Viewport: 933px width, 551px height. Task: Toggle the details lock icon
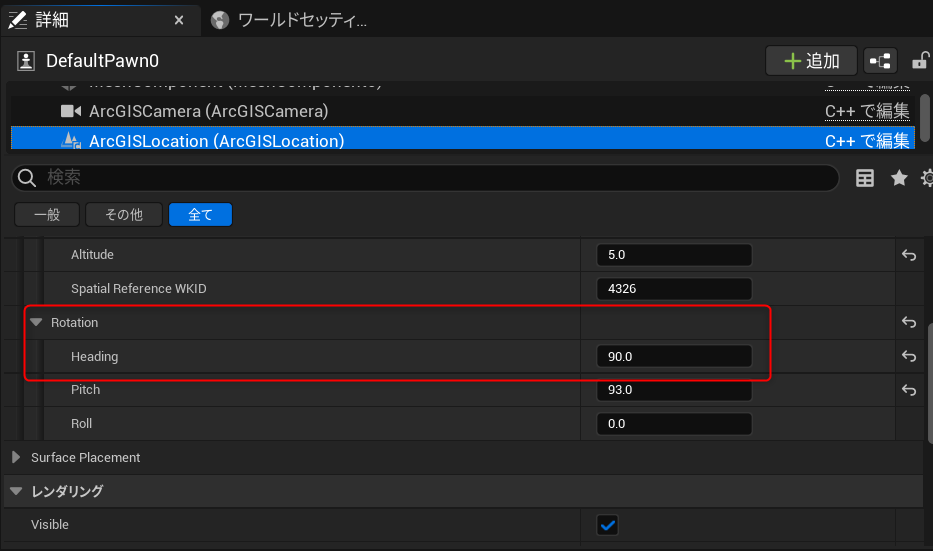click(x=921, y=61)
